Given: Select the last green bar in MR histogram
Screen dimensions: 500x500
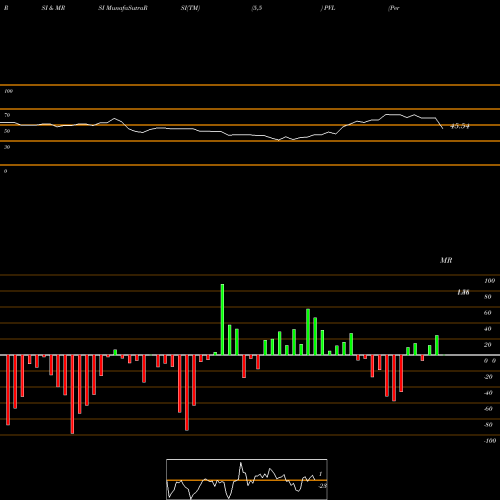Looking at the screenshot, I should [x=437, y=345].
